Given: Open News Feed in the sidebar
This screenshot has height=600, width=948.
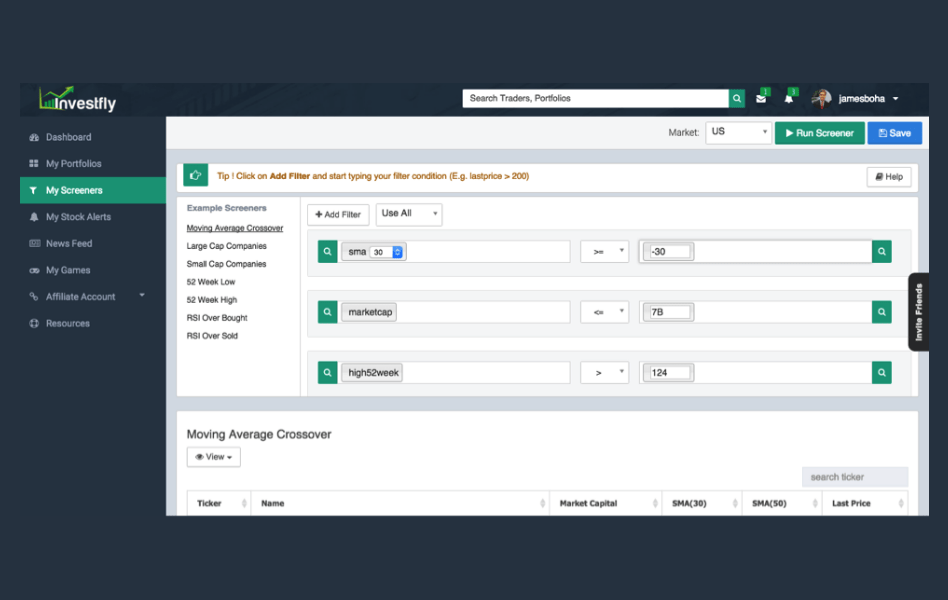Looking at the screenshot, I should coord(69,244).
